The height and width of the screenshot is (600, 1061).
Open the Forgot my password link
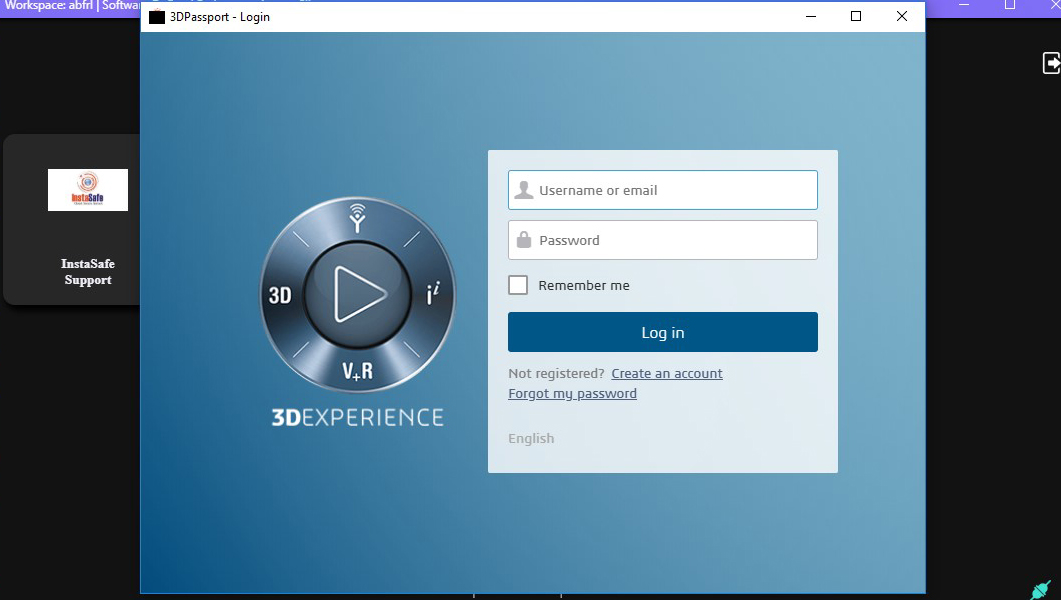point(572,394)
